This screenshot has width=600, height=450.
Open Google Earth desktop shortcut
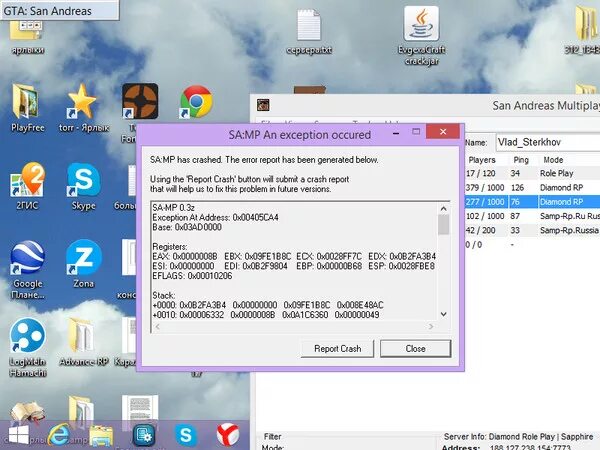pos(27,269)
